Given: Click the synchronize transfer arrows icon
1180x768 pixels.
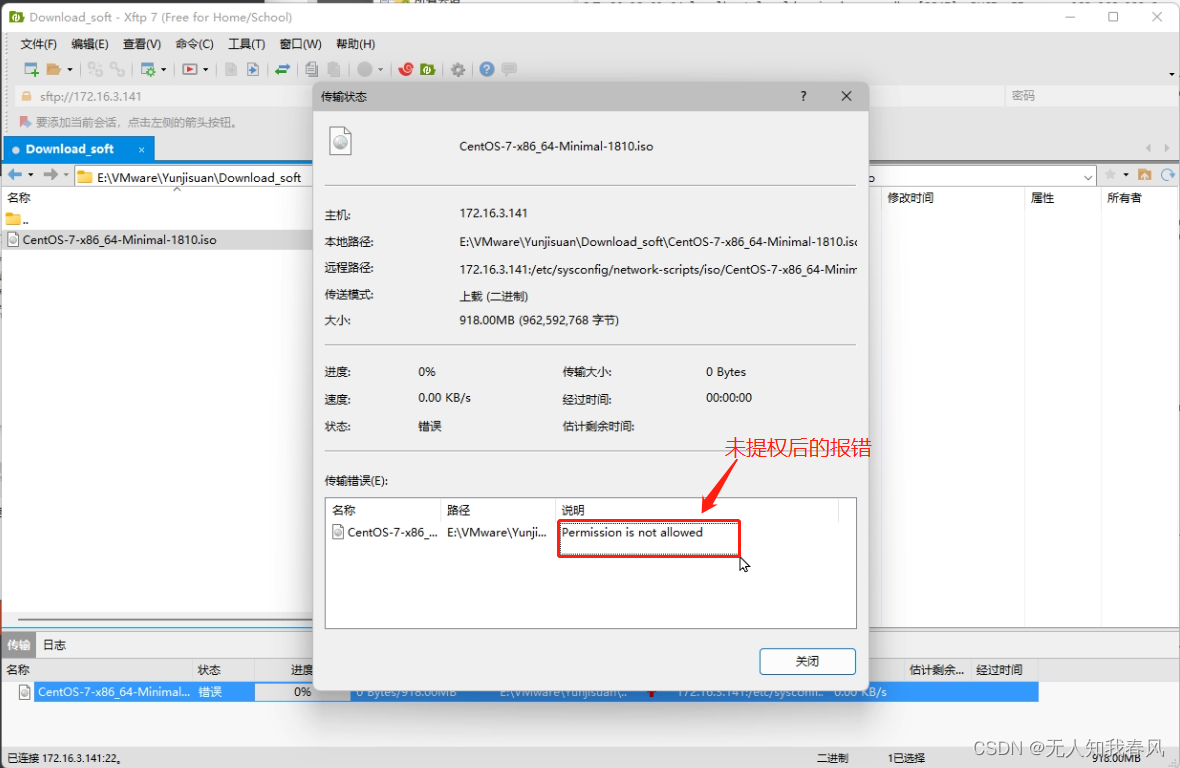Looking at the screenshot, I should [282, 69].
